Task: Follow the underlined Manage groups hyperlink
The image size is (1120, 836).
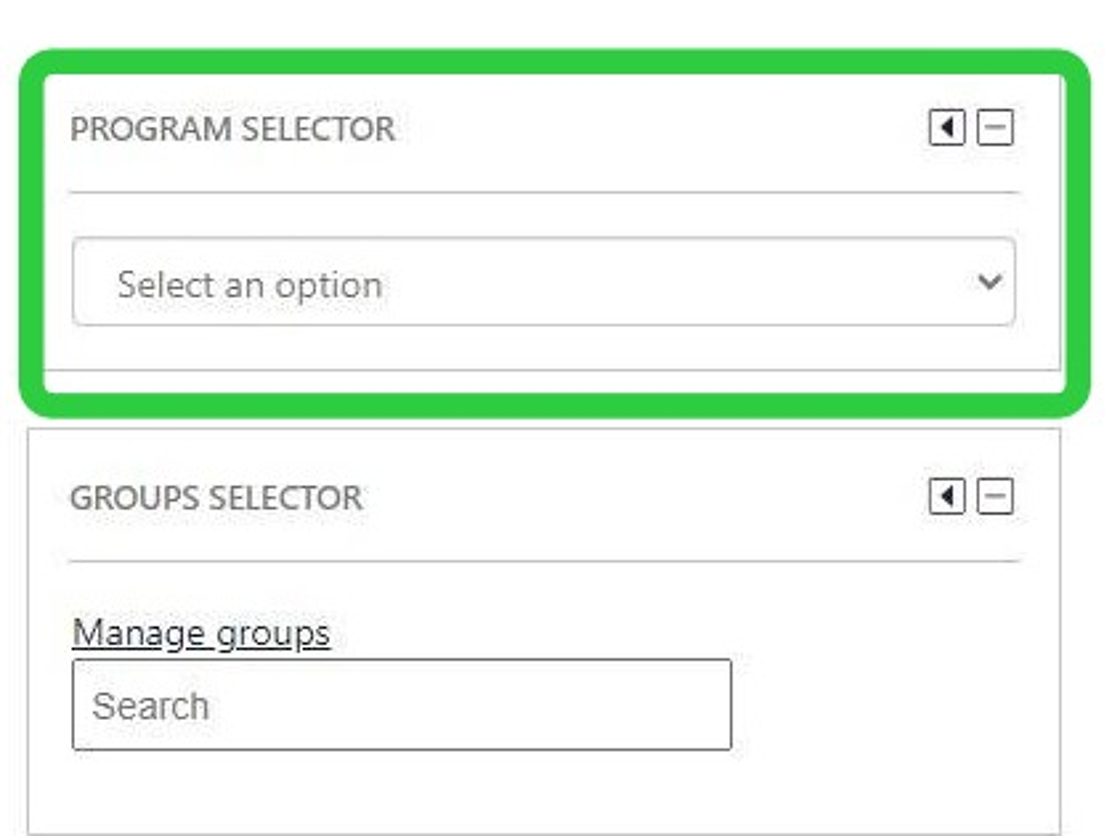Action: pos(201,633)
